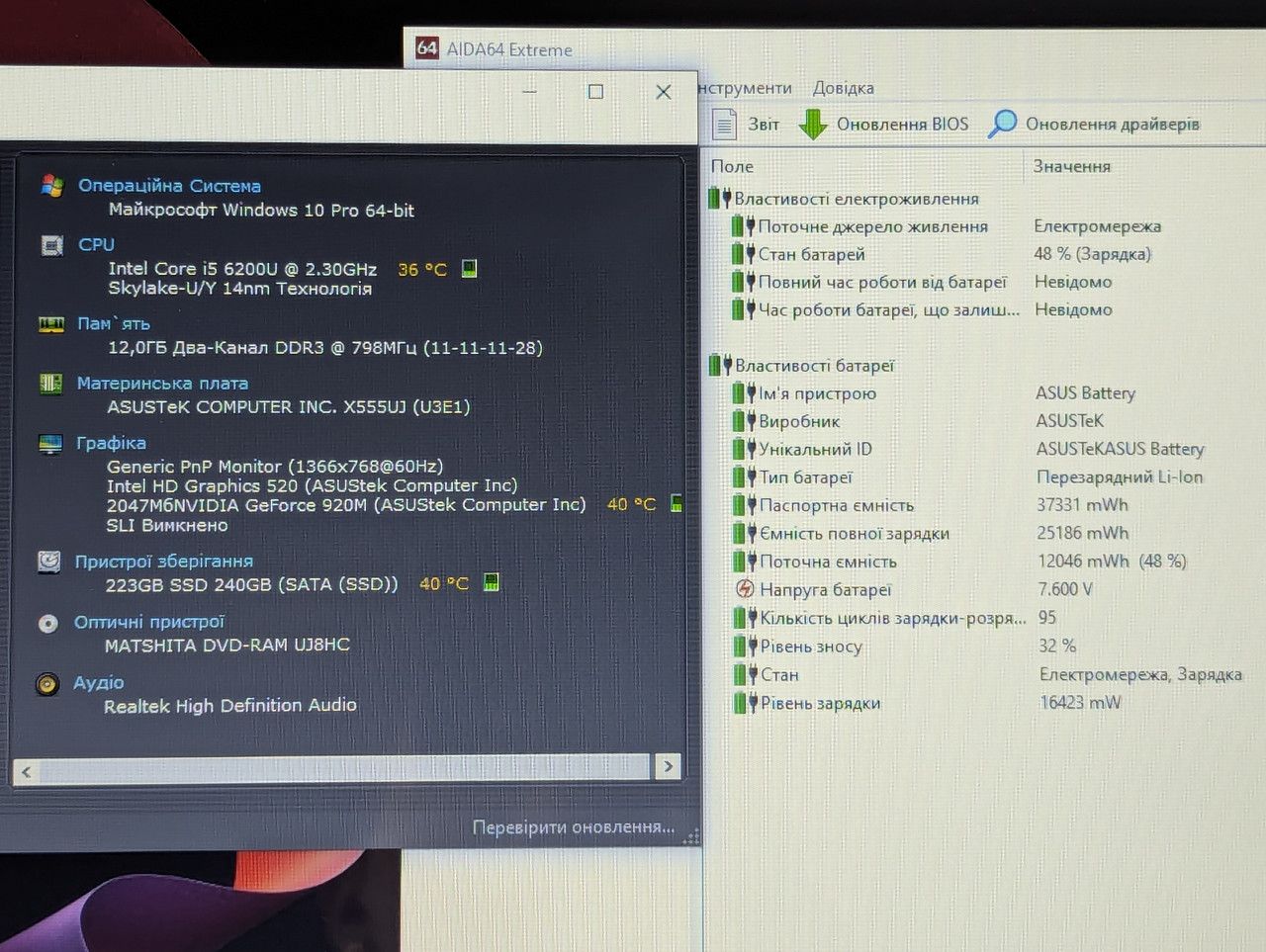Click the 223GB SSD 240GB (SATA (SSD)) text
The height and width of the screenshot is (952, 1266).
251,584
